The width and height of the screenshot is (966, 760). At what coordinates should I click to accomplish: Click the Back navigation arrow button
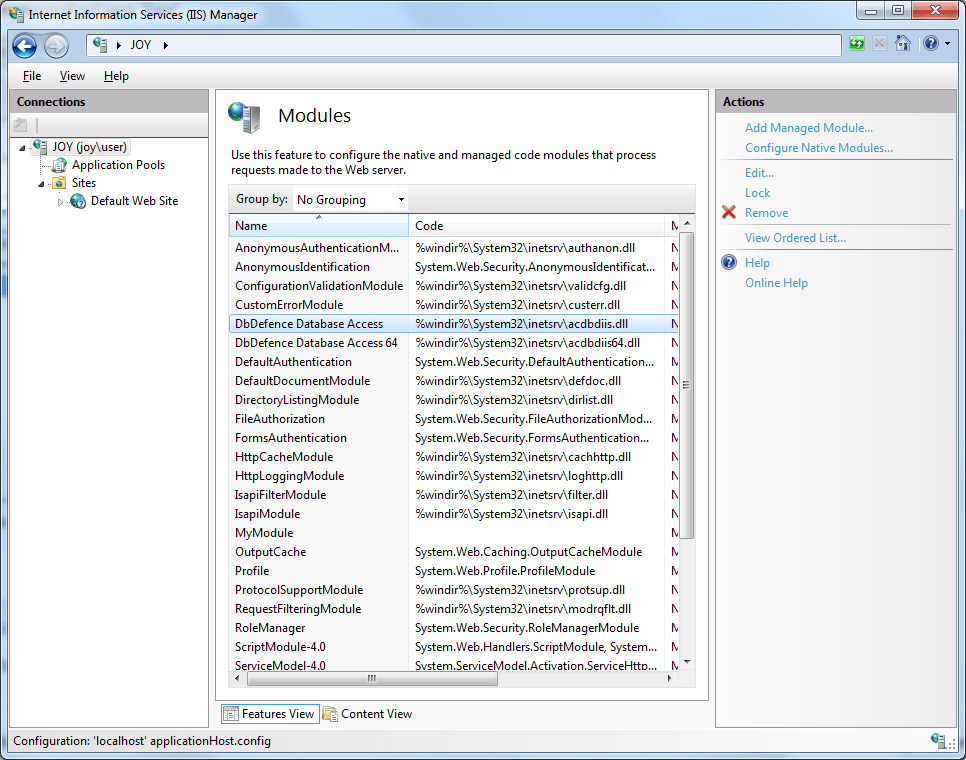coord(25,46)
